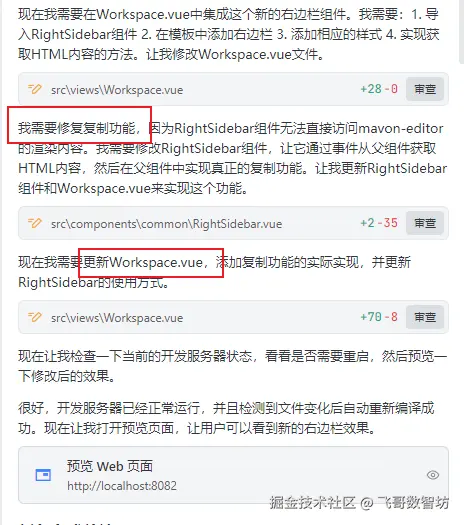Click edit icon beside RightSidebar.vue entry
464x525 pixels.
(x=35, y=223)
